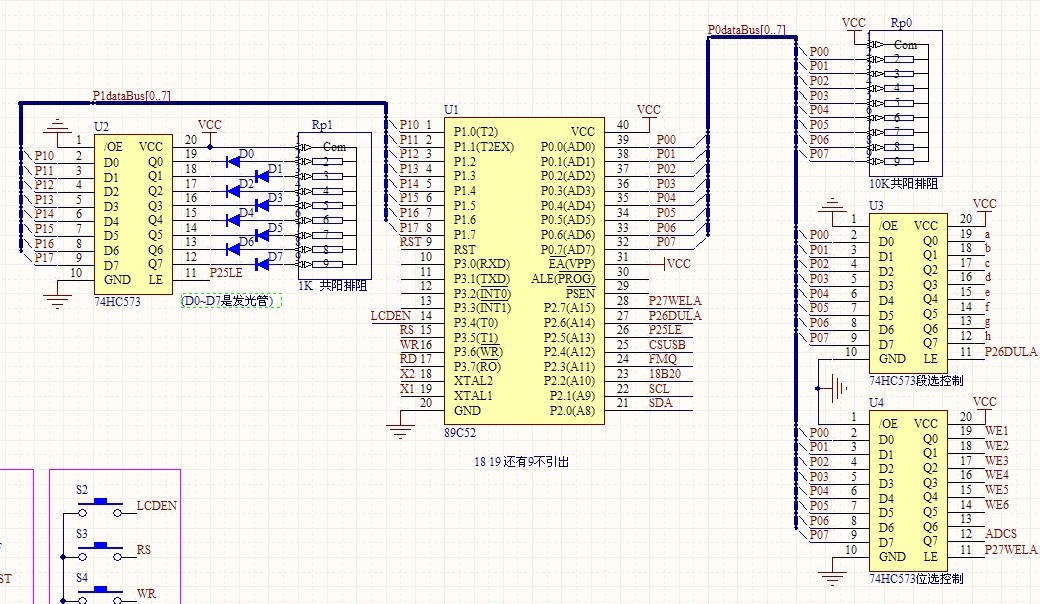
Task: Click LCDEN net label at U1 pin 14
Action: click(x=391, y=316)
